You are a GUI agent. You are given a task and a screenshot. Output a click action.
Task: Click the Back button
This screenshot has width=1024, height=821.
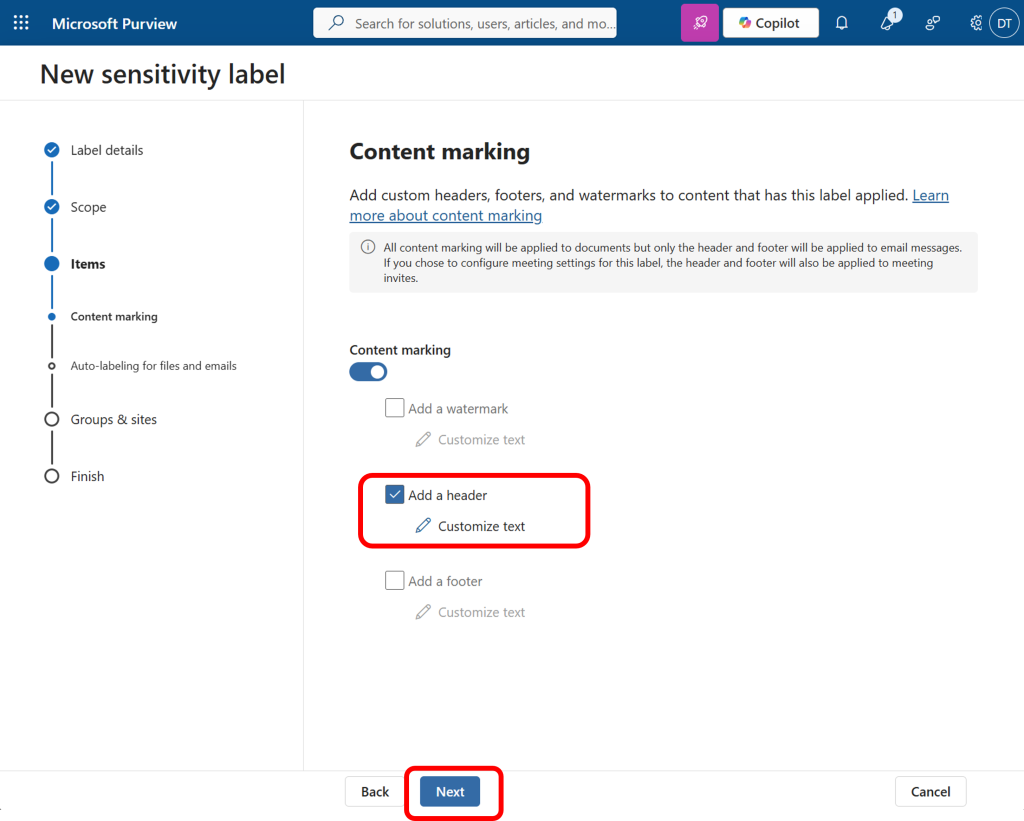375,792
